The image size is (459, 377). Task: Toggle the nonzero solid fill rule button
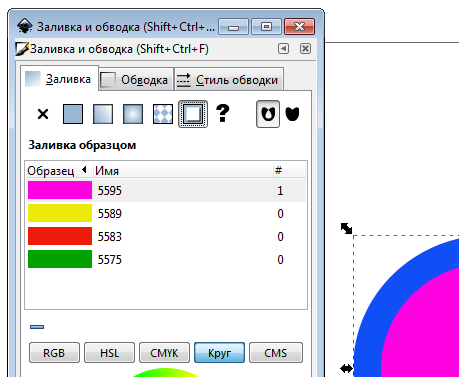(x=292, y=114)
